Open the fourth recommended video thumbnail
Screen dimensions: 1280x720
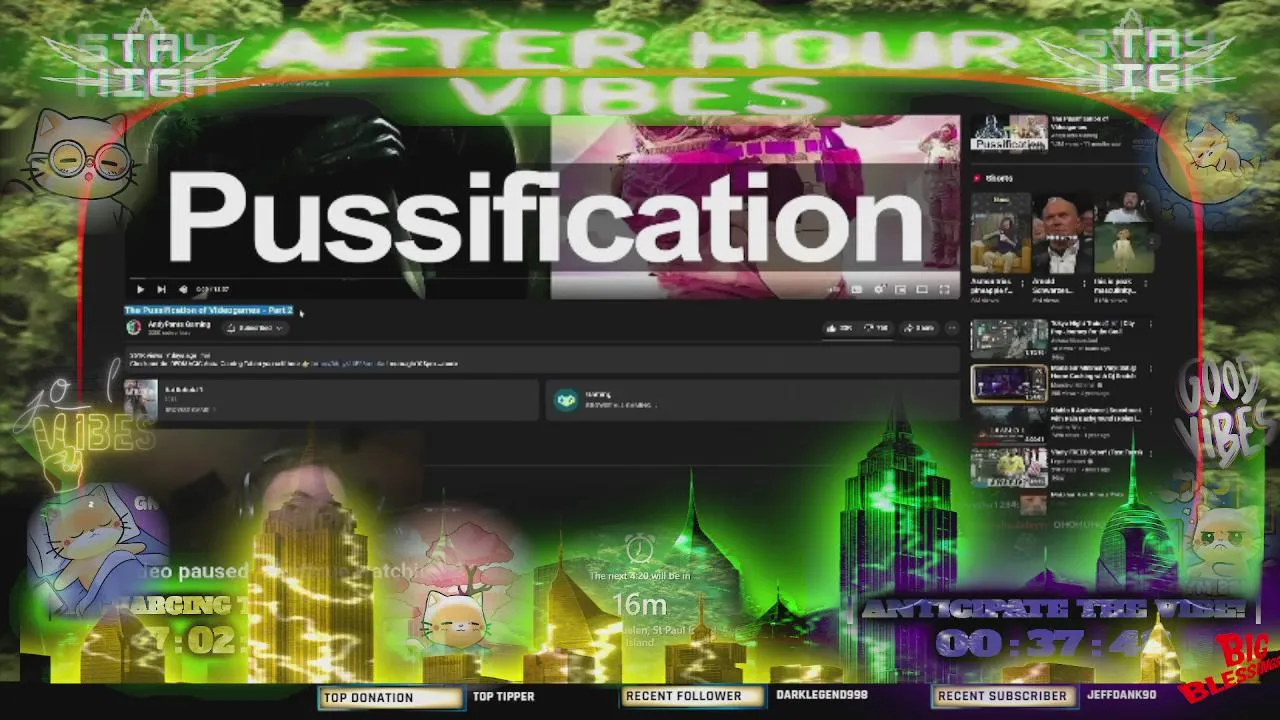coord(1009,467)
